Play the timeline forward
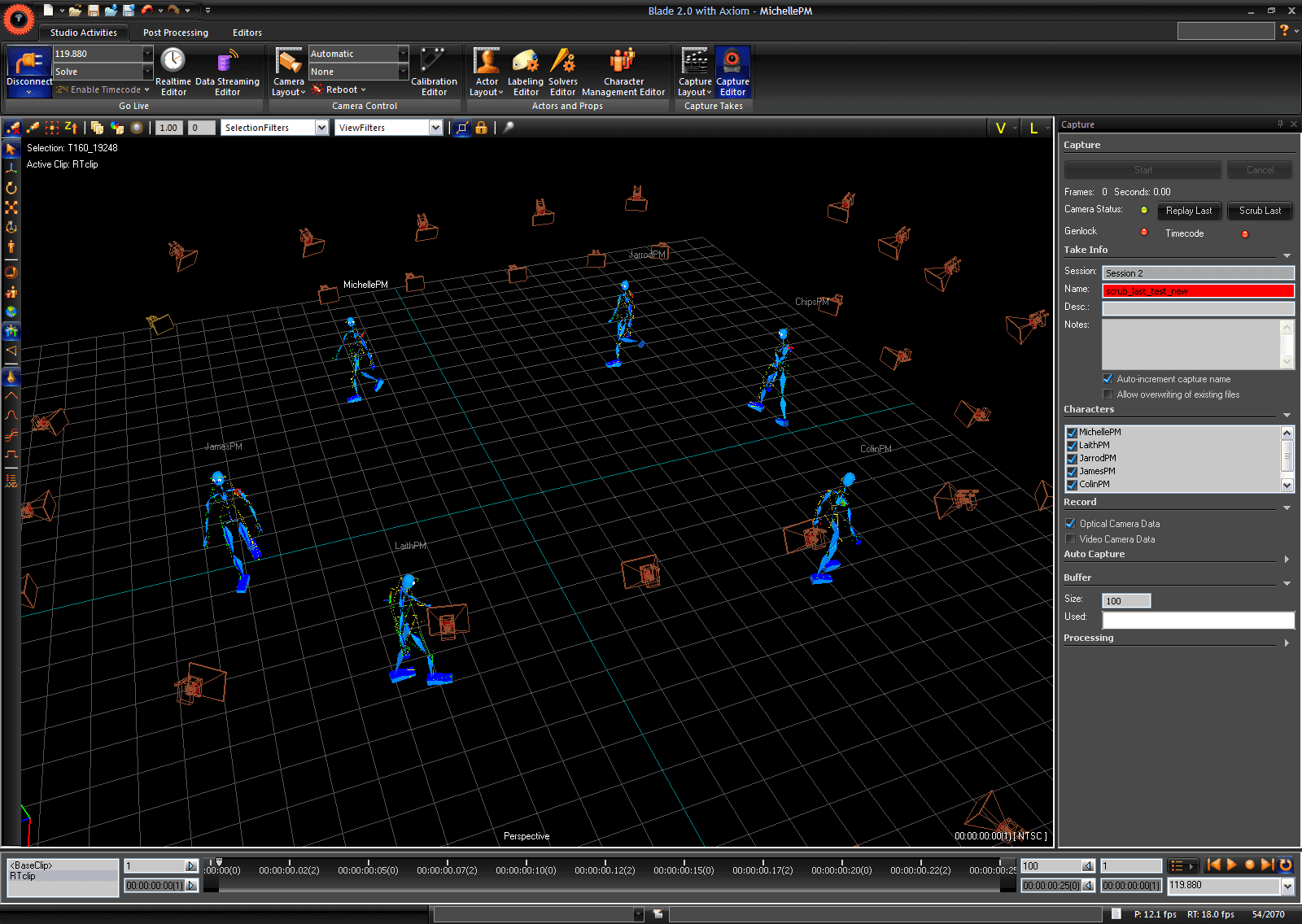The image size is (1302, 924). 1231,865
